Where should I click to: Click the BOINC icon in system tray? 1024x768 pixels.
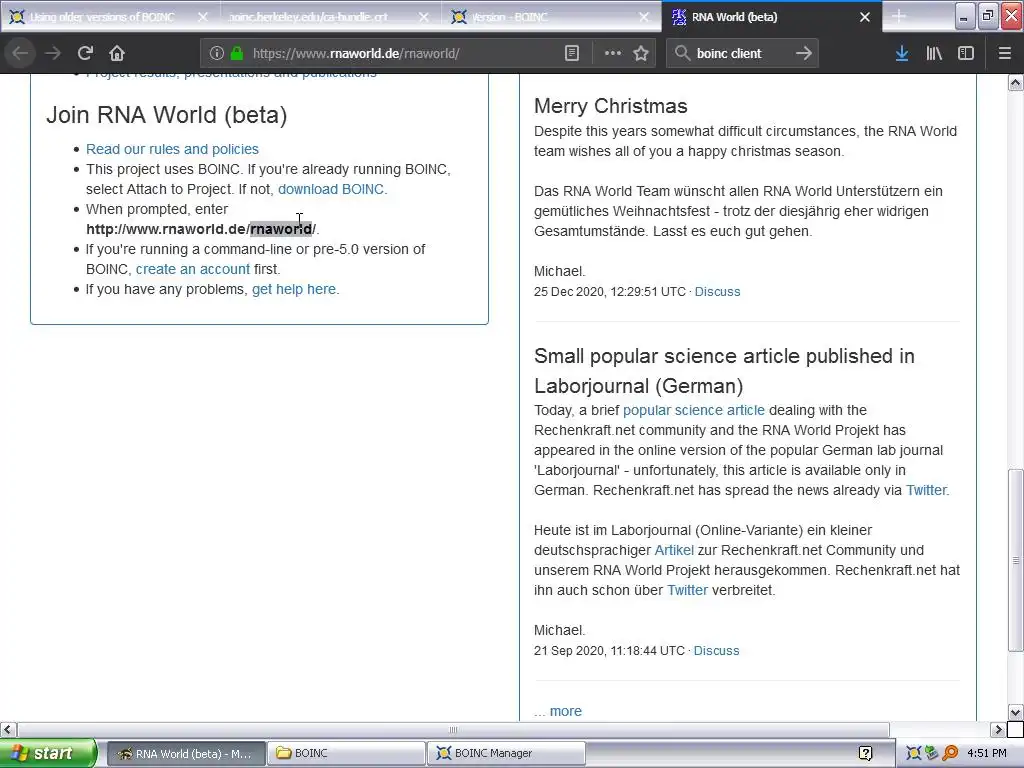tap(914, 754)
